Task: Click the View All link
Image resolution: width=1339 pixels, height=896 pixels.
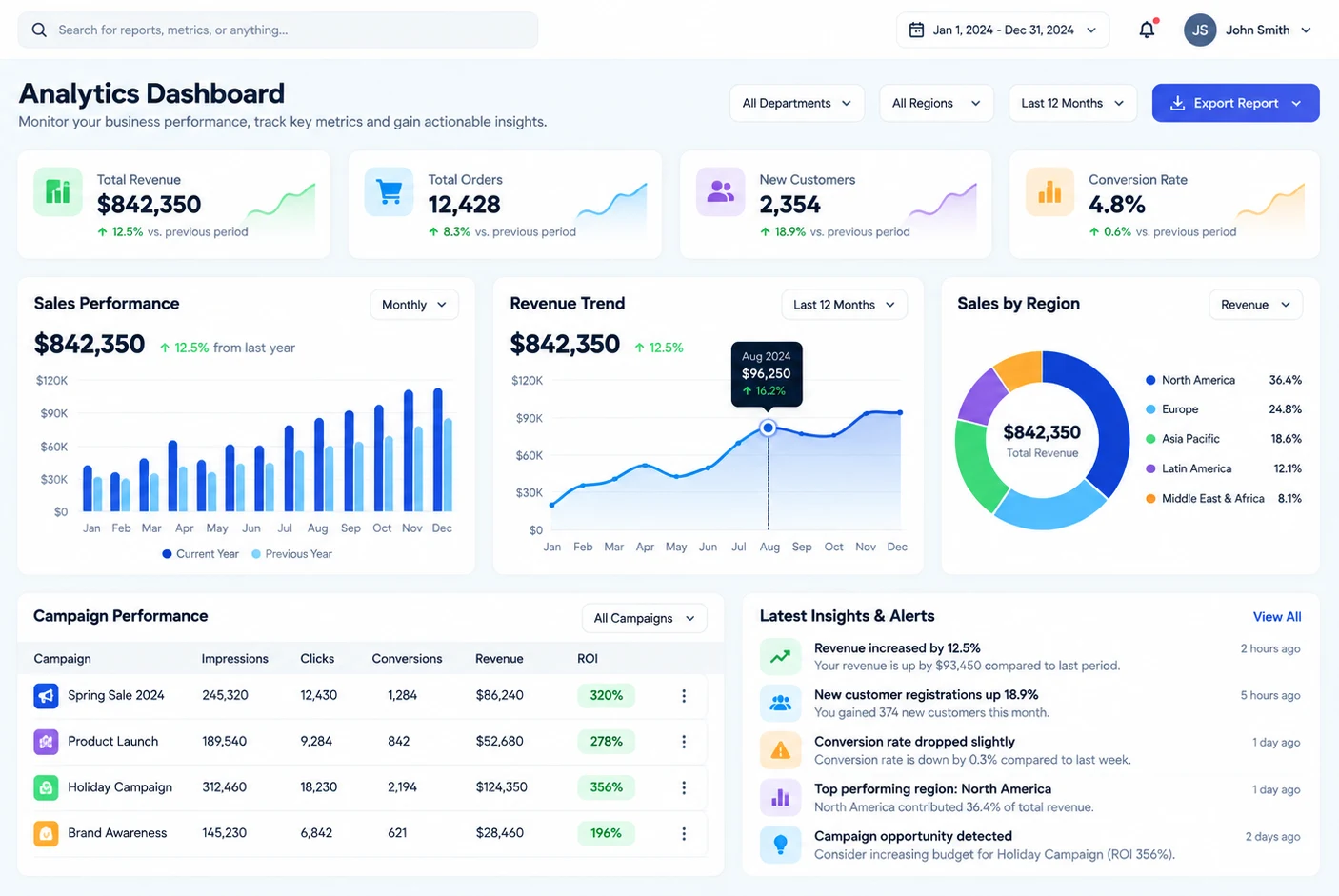Action: [x=1277, y=617]
